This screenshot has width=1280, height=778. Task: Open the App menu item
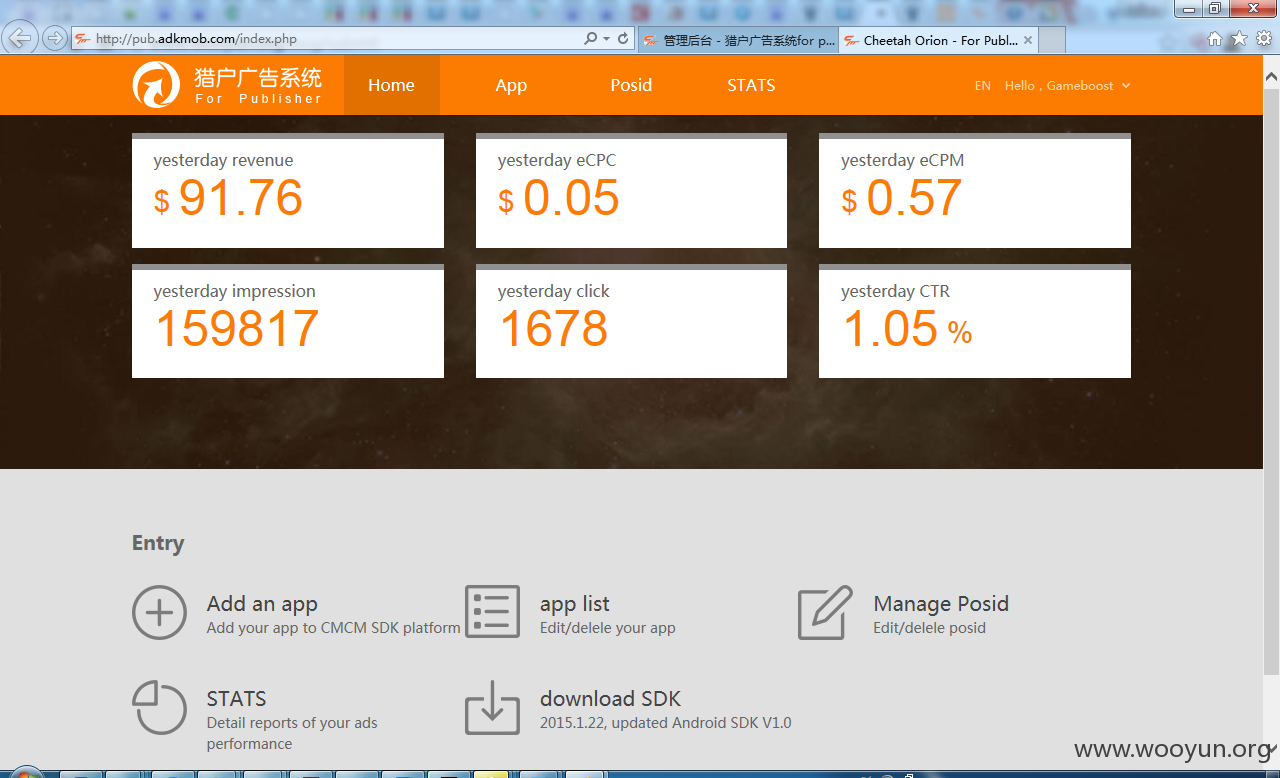[511, 85]
